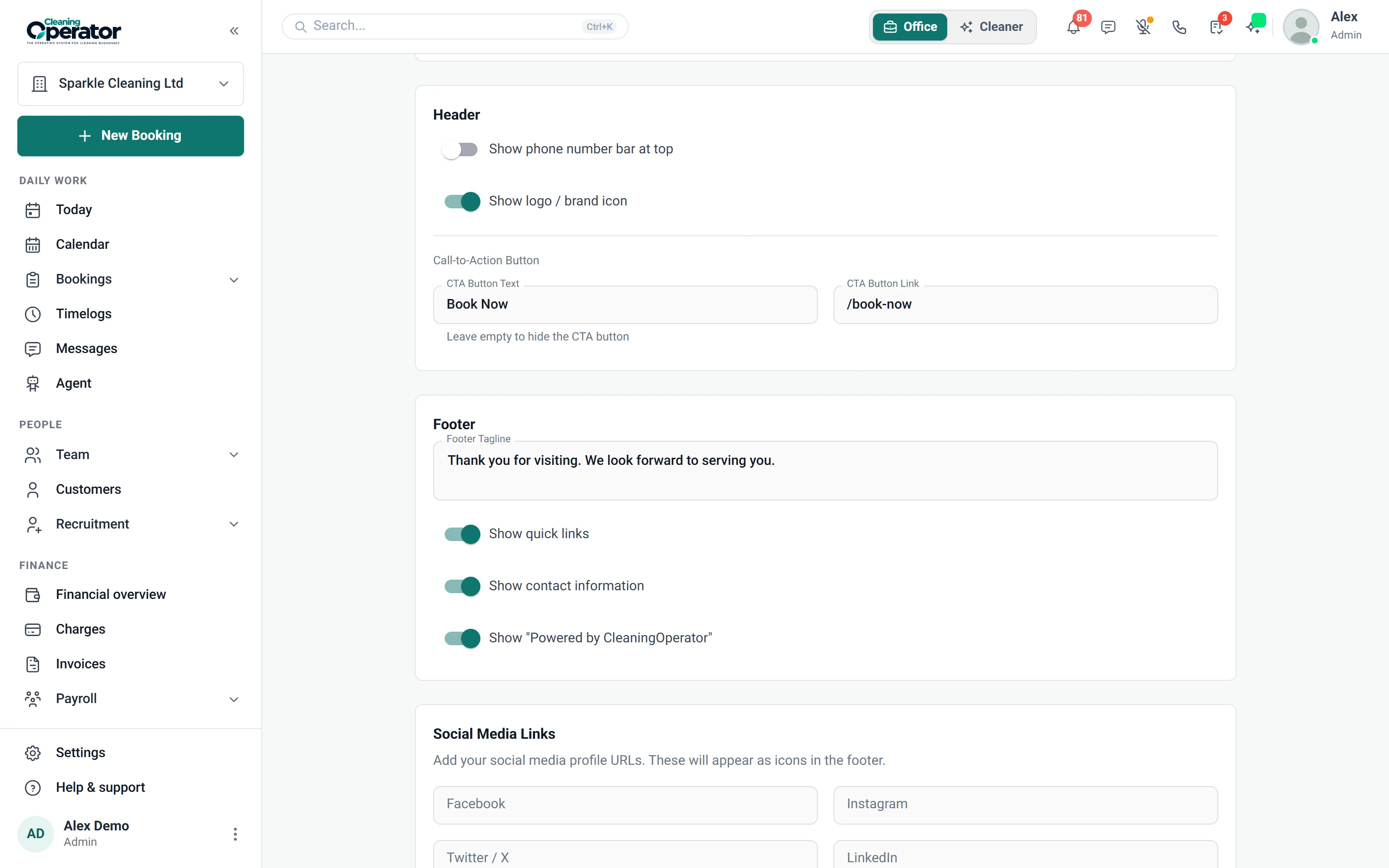Screen dimensions: 1389x868
Task: Open Today from the sidebar
Action: (x=131, y=210)
